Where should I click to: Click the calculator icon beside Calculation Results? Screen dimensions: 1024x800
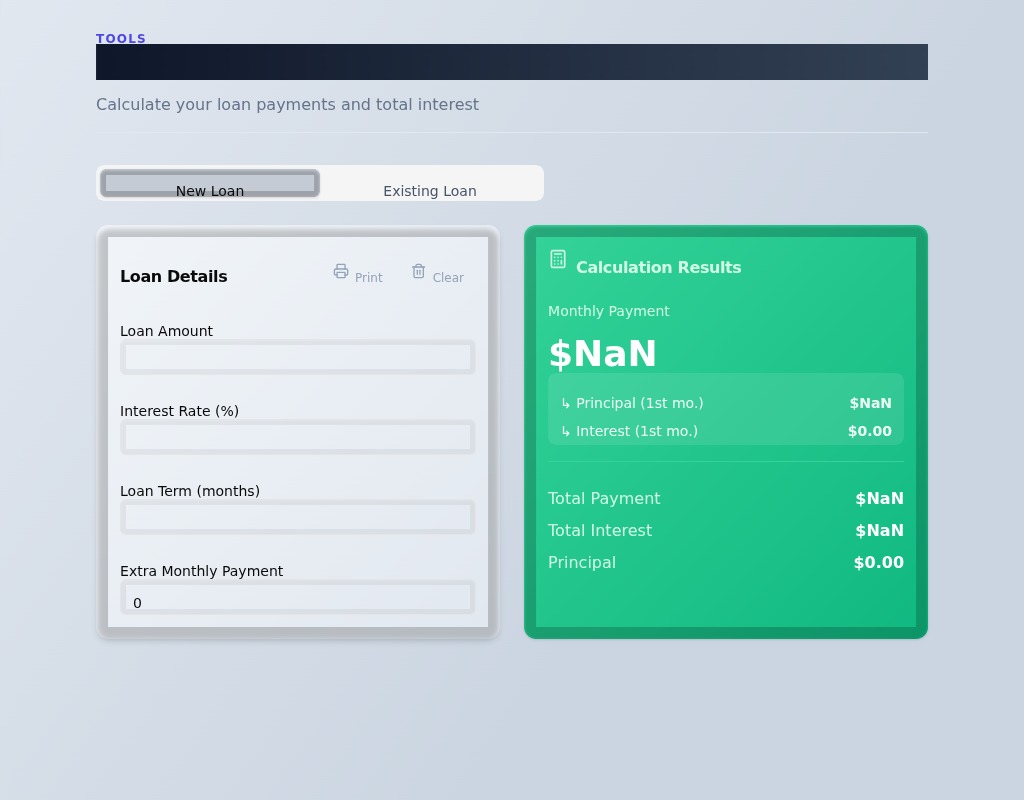[x=558, y=259]
